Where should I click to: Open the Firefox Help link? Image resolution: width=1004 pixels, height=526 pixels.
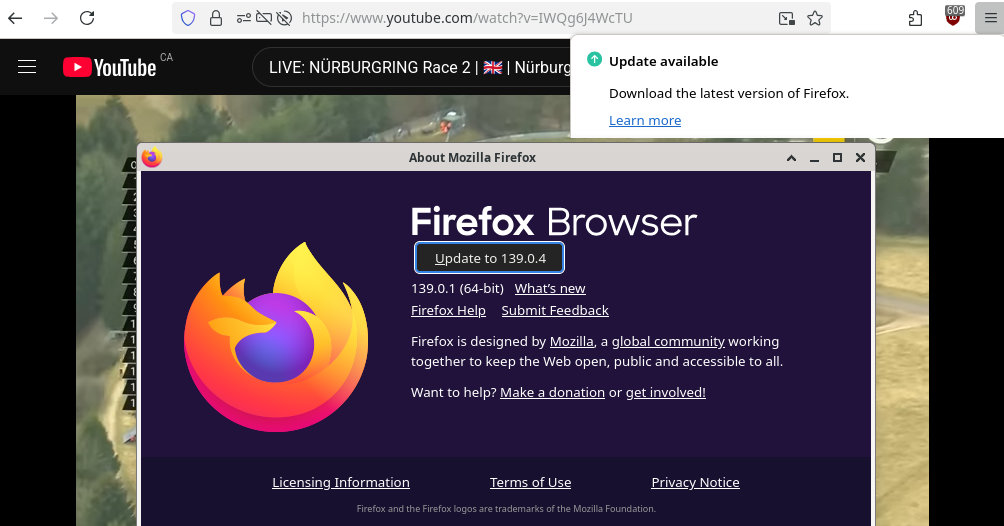[448, 310]
